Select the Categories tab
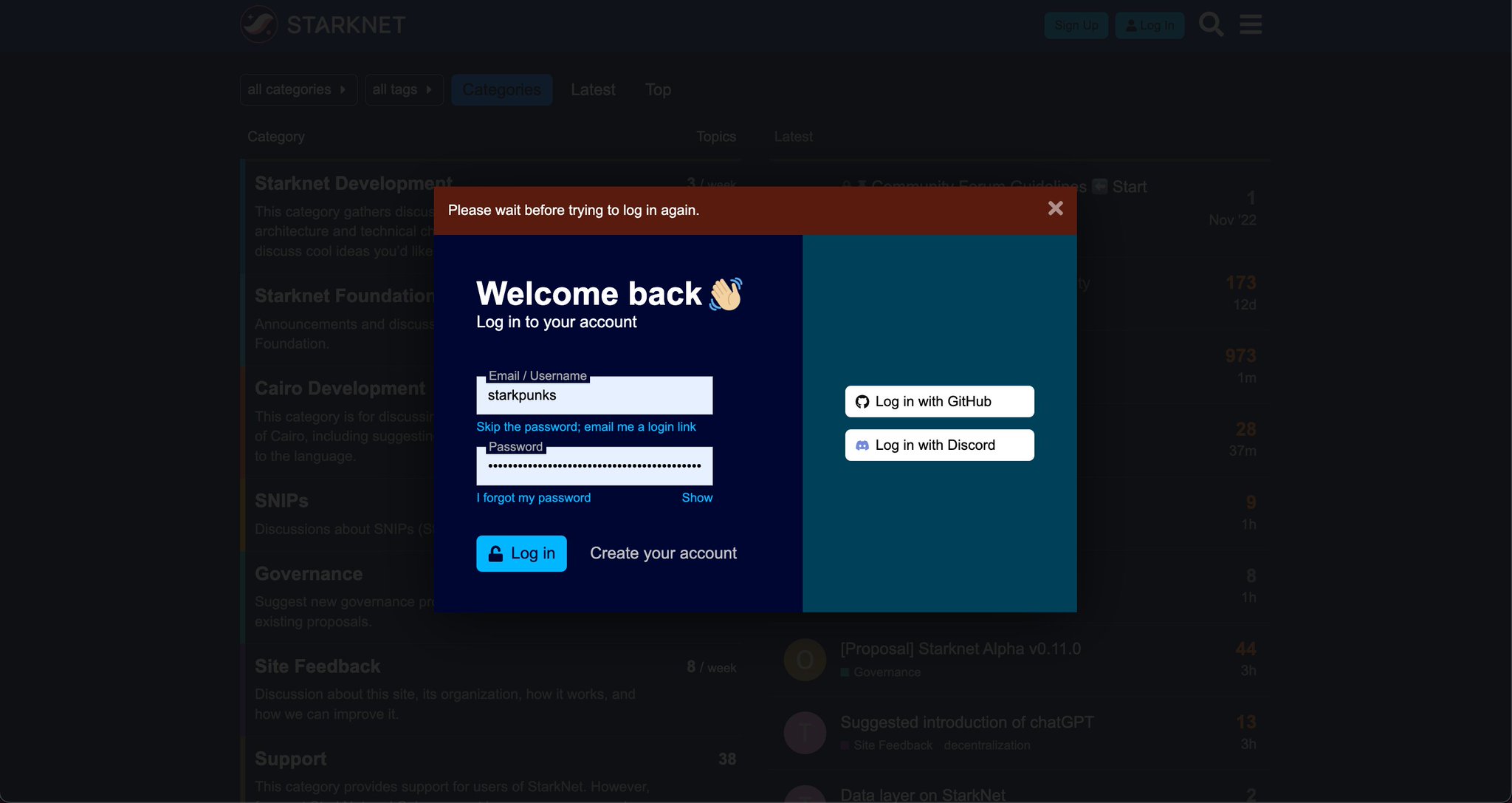Viewport: 1512px width, 803px height. coord(501,89)
